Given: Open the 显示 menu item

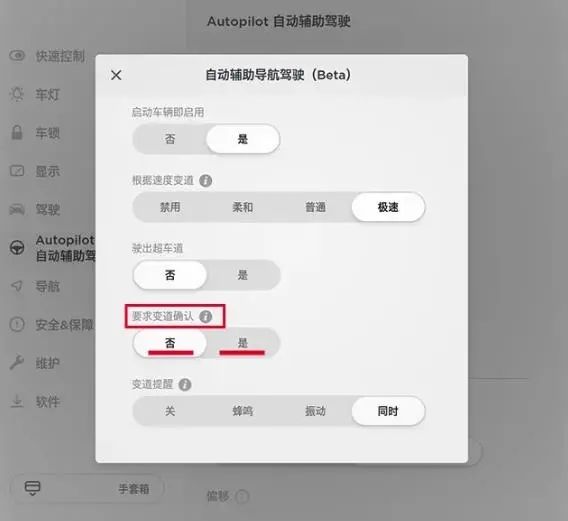Looking at the screenshot, I should click(47, 171).
